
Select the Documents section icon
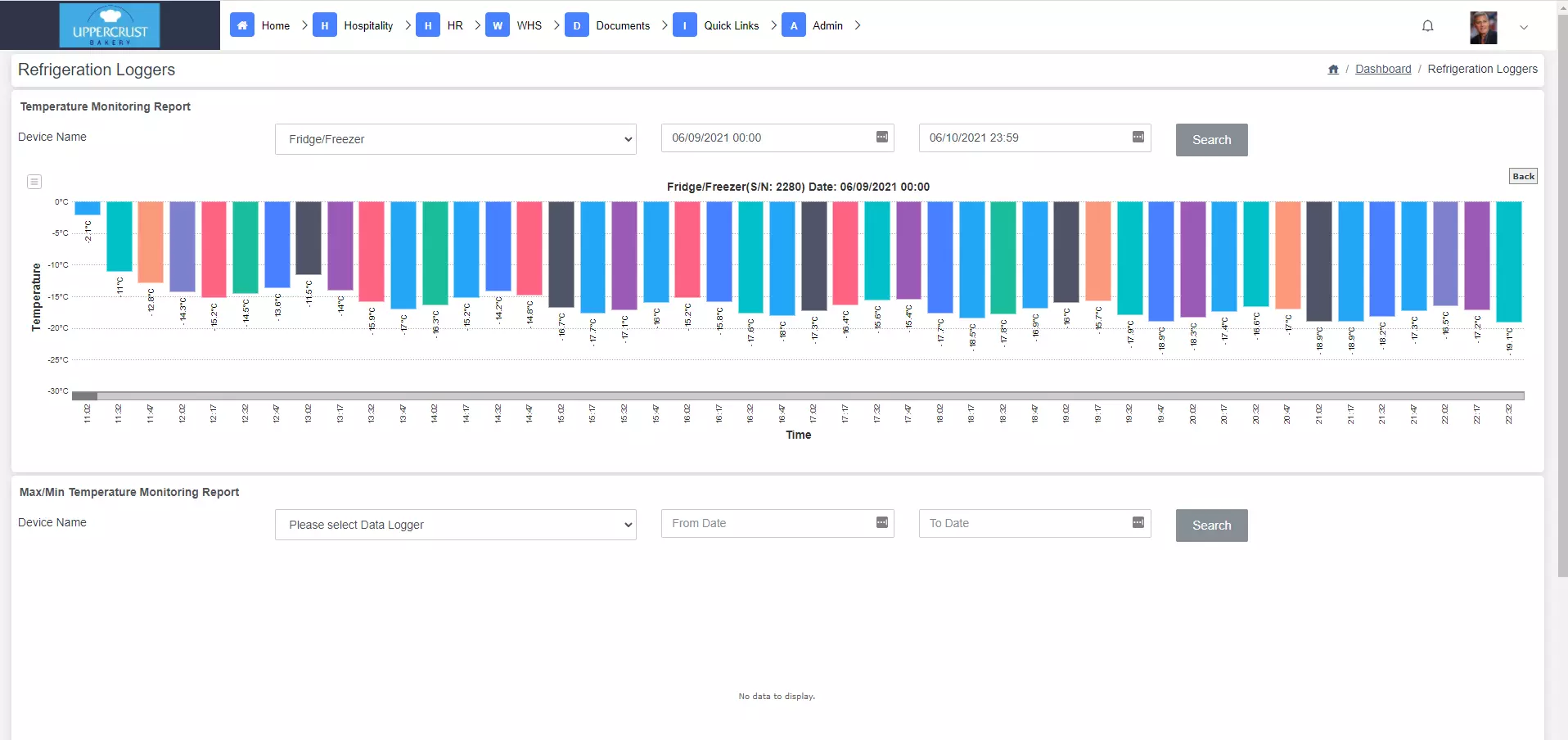click(x=577, y=25)
